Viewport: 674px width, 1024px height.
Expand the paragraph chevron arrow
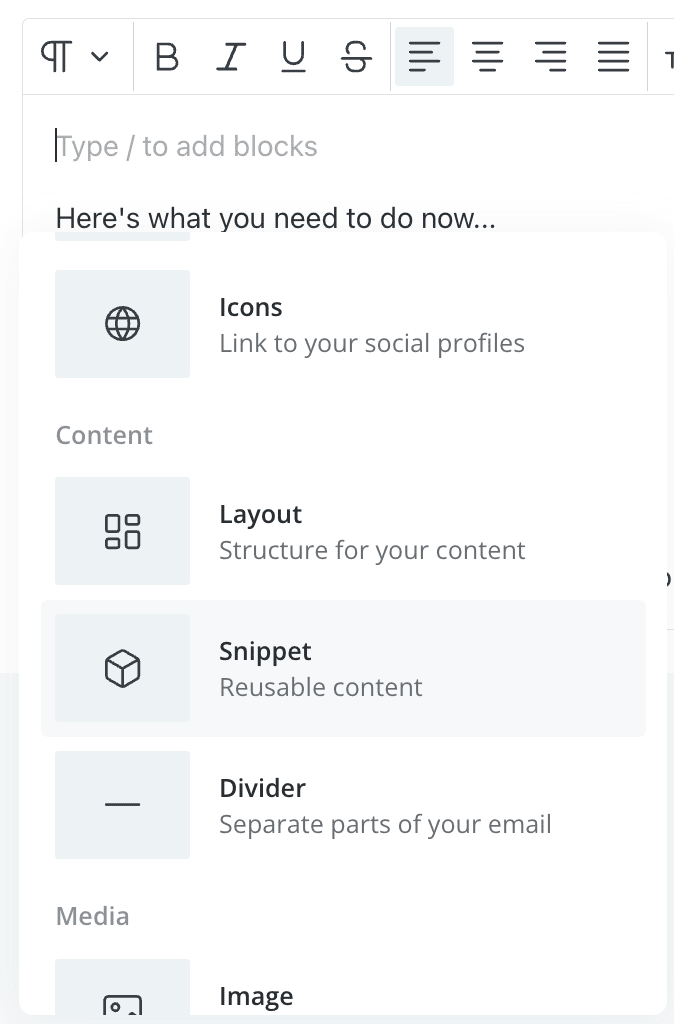coord(99,57)
